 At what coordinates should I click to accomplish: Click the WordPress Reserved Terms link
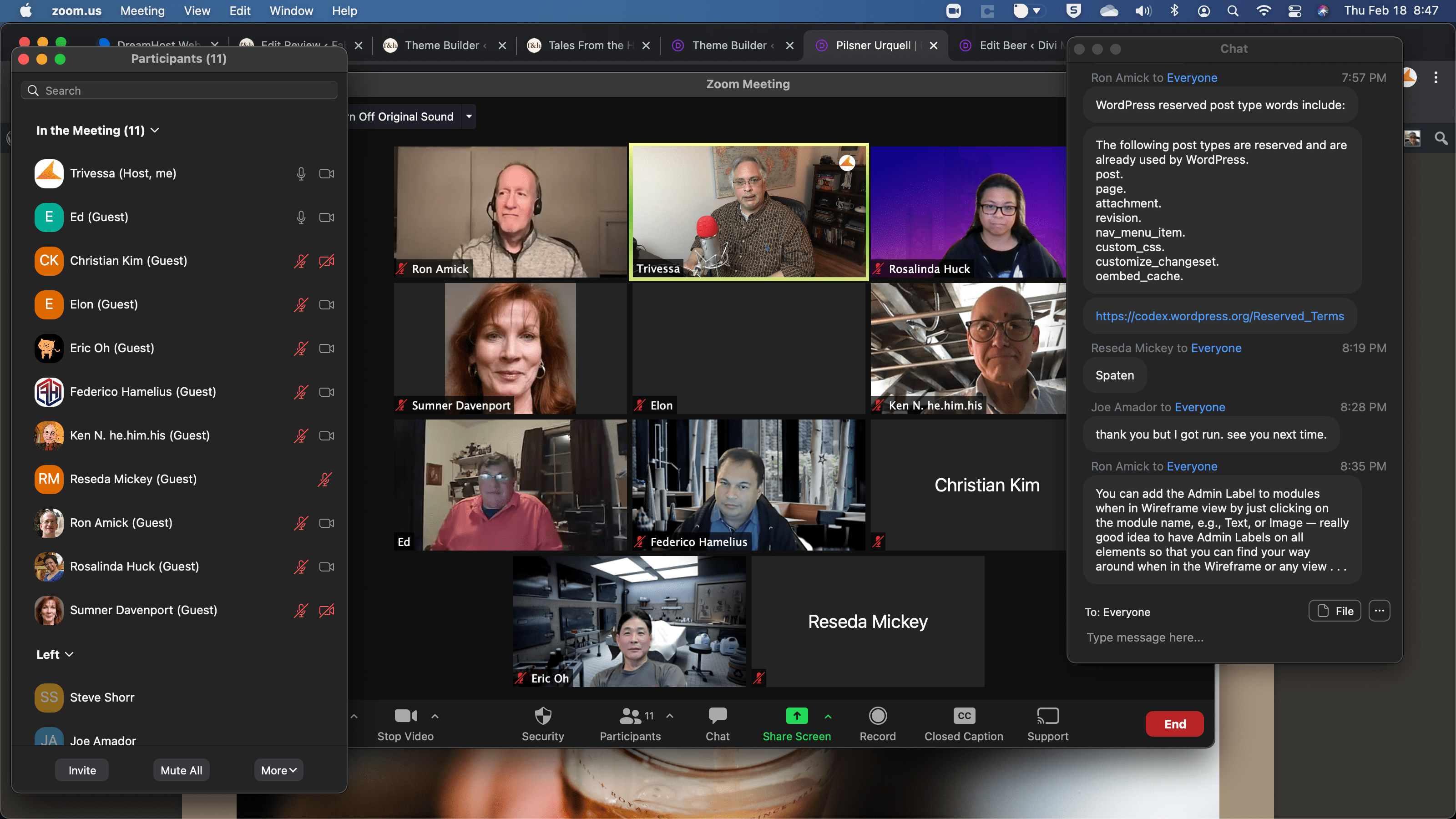(x=1219, y=315)
